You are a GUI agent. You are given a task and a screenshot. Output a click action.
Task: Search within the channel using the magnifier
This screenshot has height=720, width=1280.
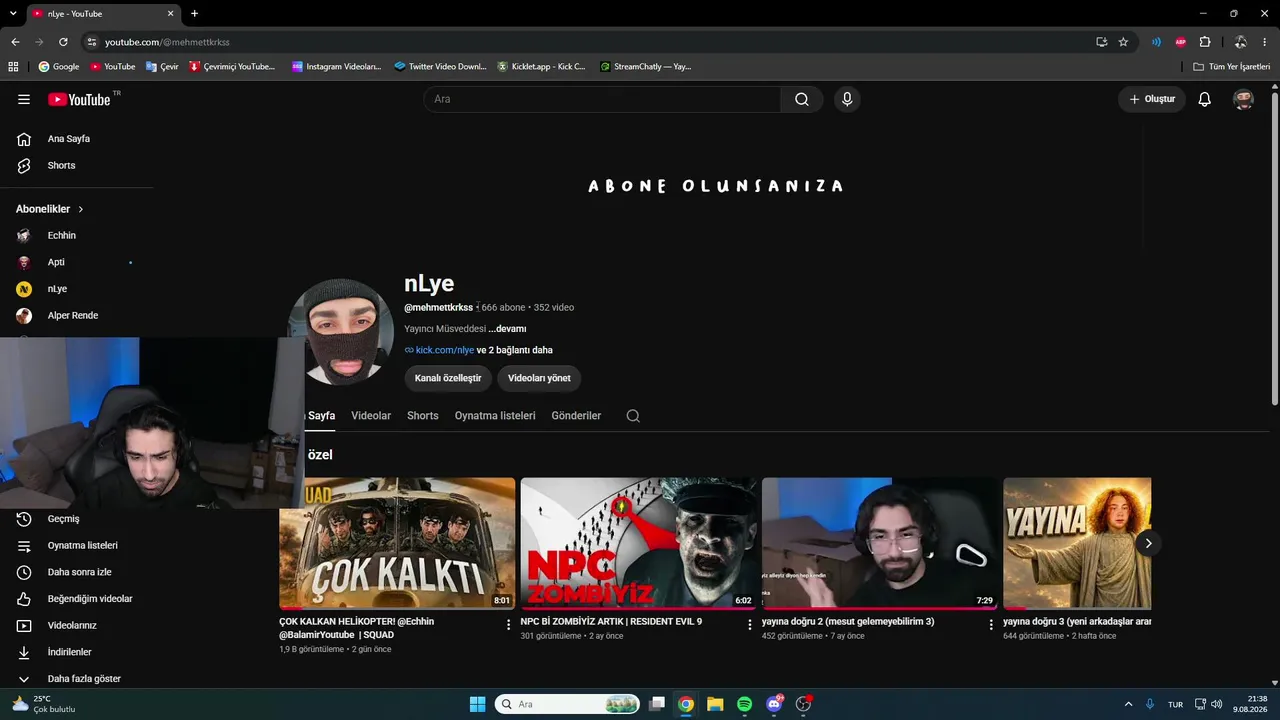pos(633,416)
